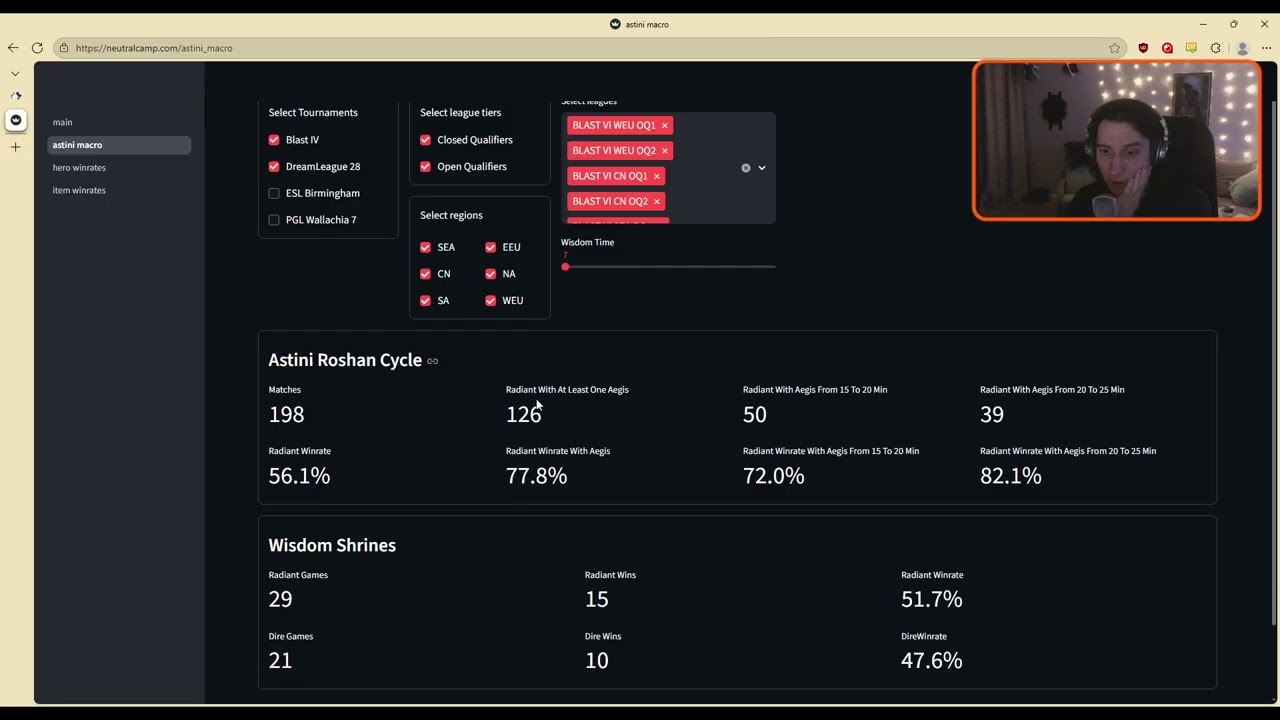Open the browser profile avatar
This screenshot has height=720, width=1280.
click(x=1243, y=48)
